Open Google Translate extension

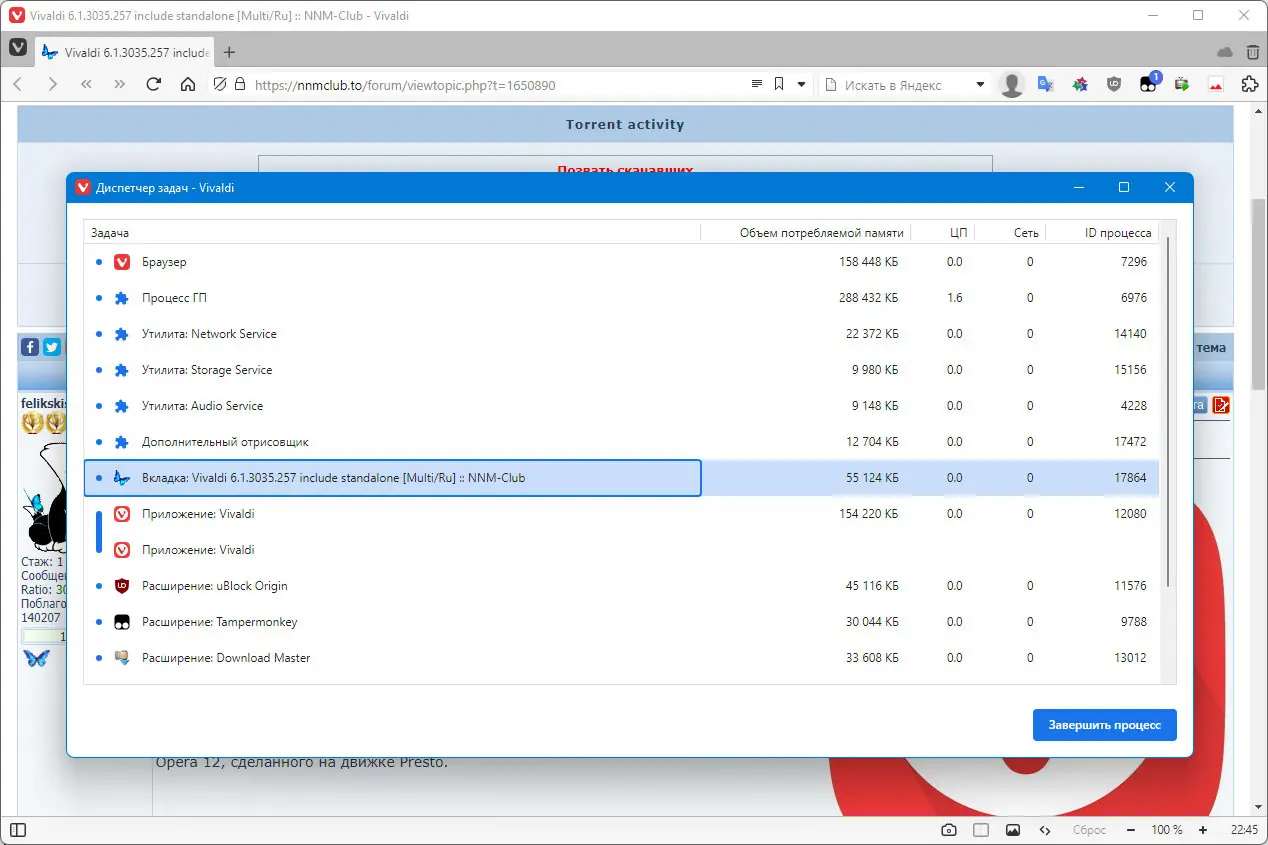coord(1046,85)
